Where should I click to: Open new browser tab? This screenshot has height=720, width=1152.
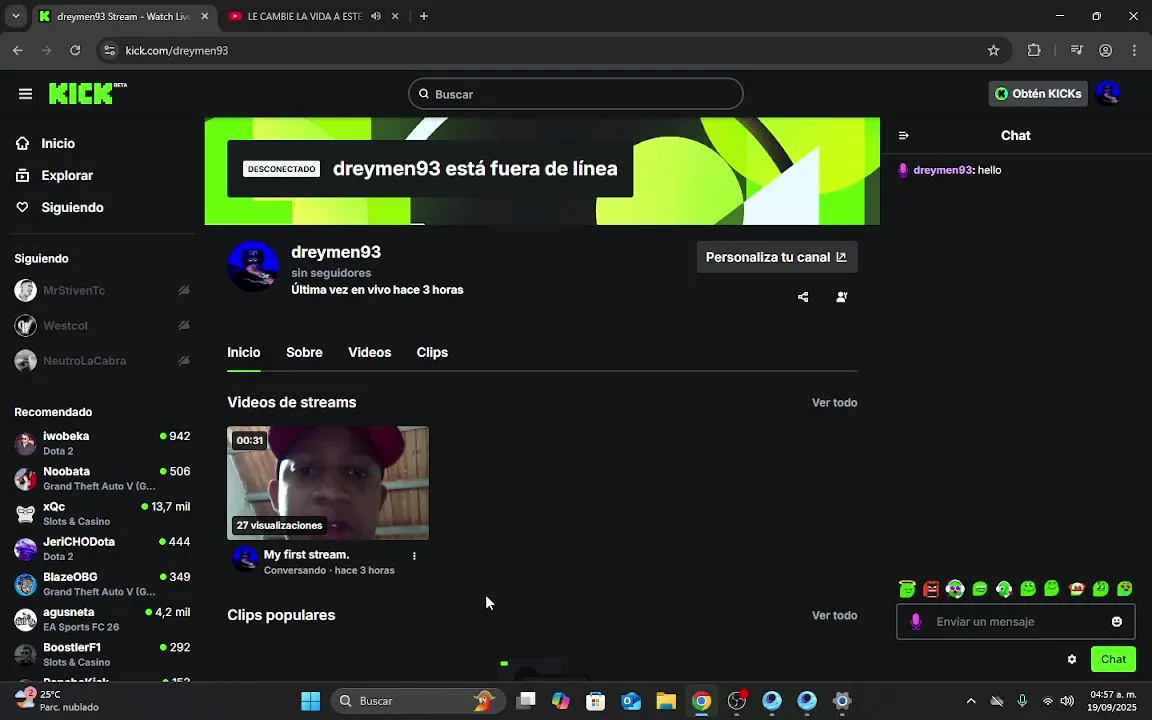[x=424, y=16]
